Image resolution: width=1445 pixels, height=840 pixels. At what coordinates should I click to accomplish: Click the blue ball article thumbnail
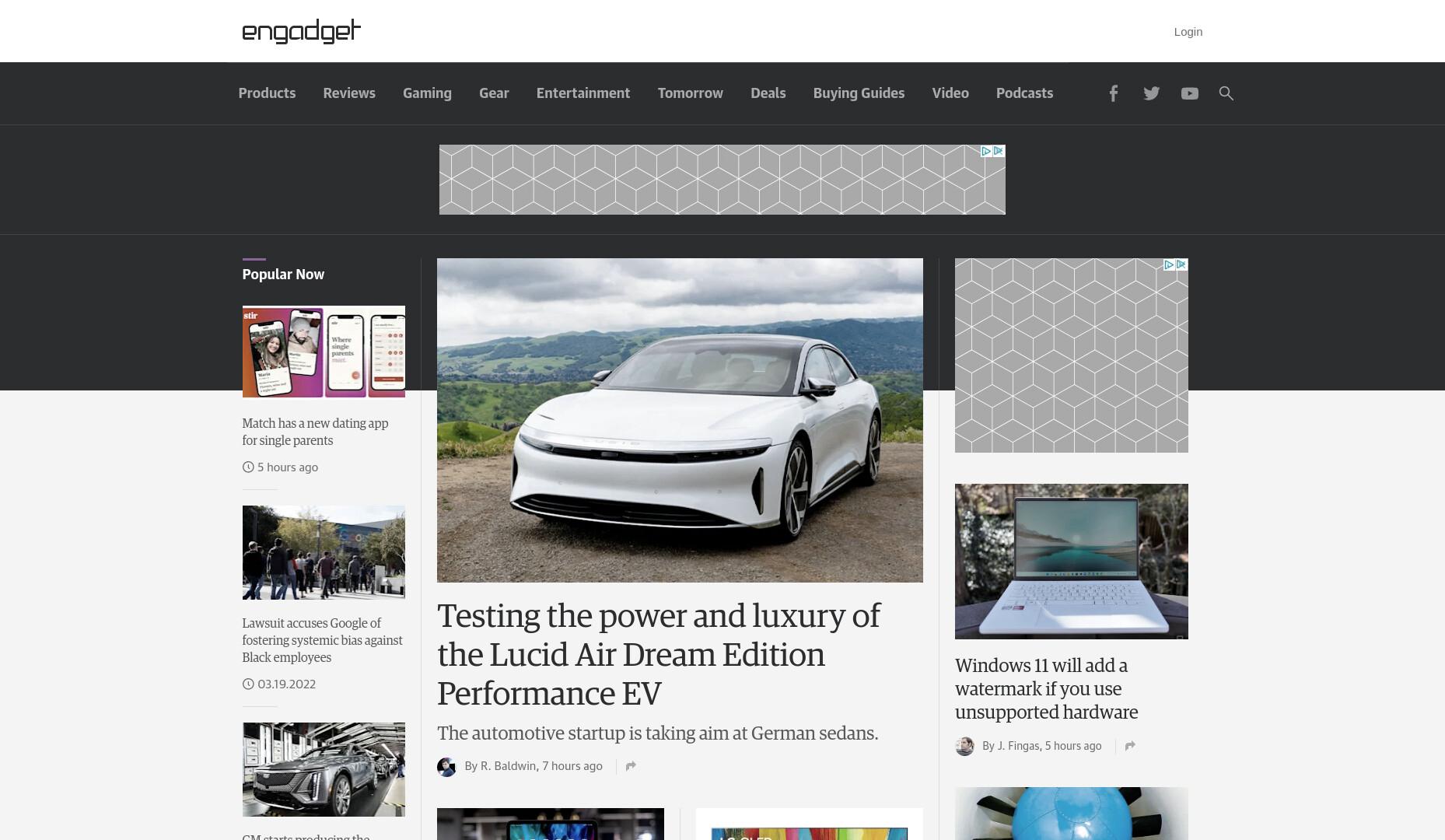pos(1072,814)
